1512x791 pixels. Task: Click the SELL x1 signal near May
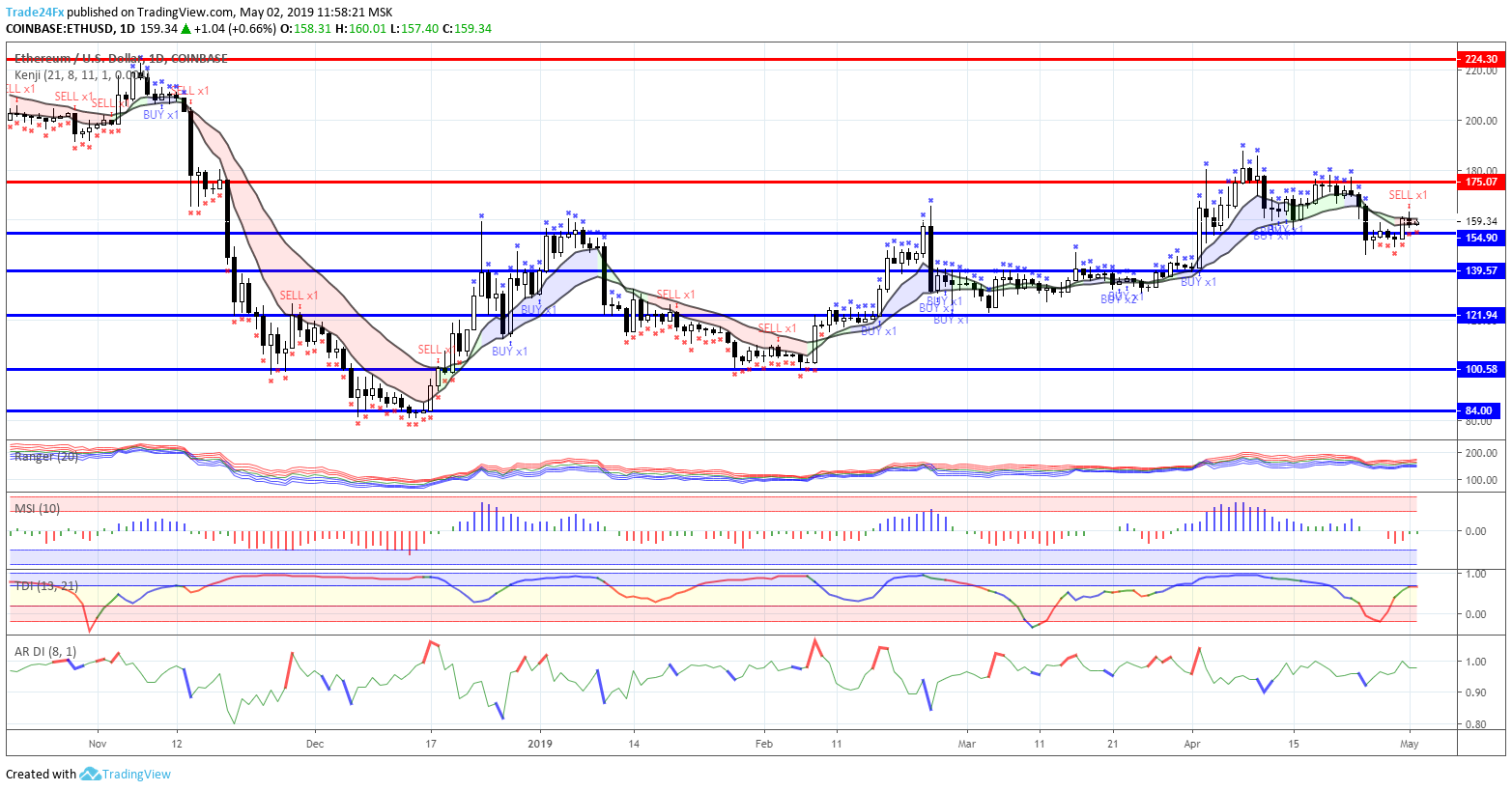[1408, 195]
